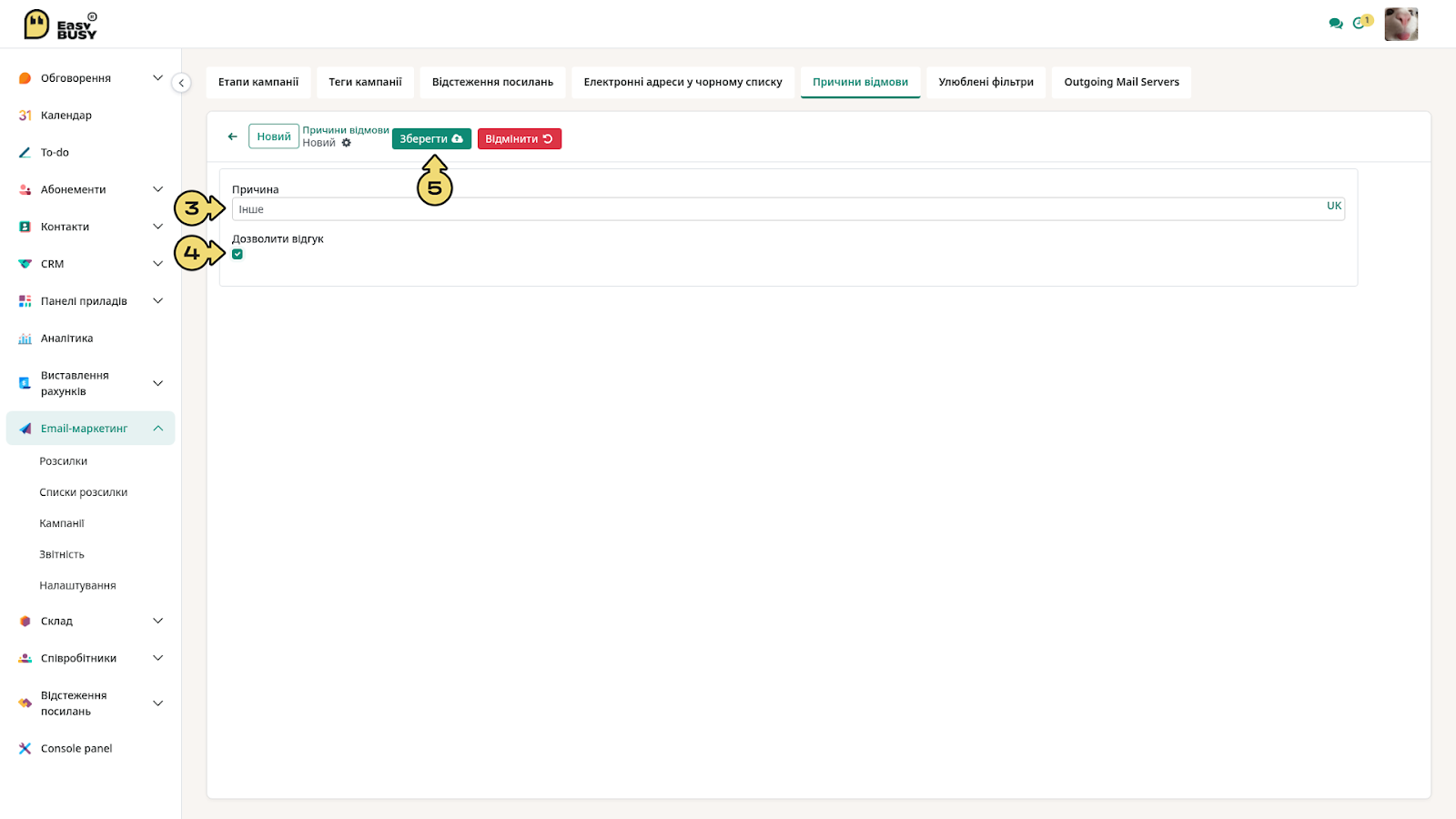
Task: Expand the Співробітники menu chevron
Action: click(x=157, y=658)
